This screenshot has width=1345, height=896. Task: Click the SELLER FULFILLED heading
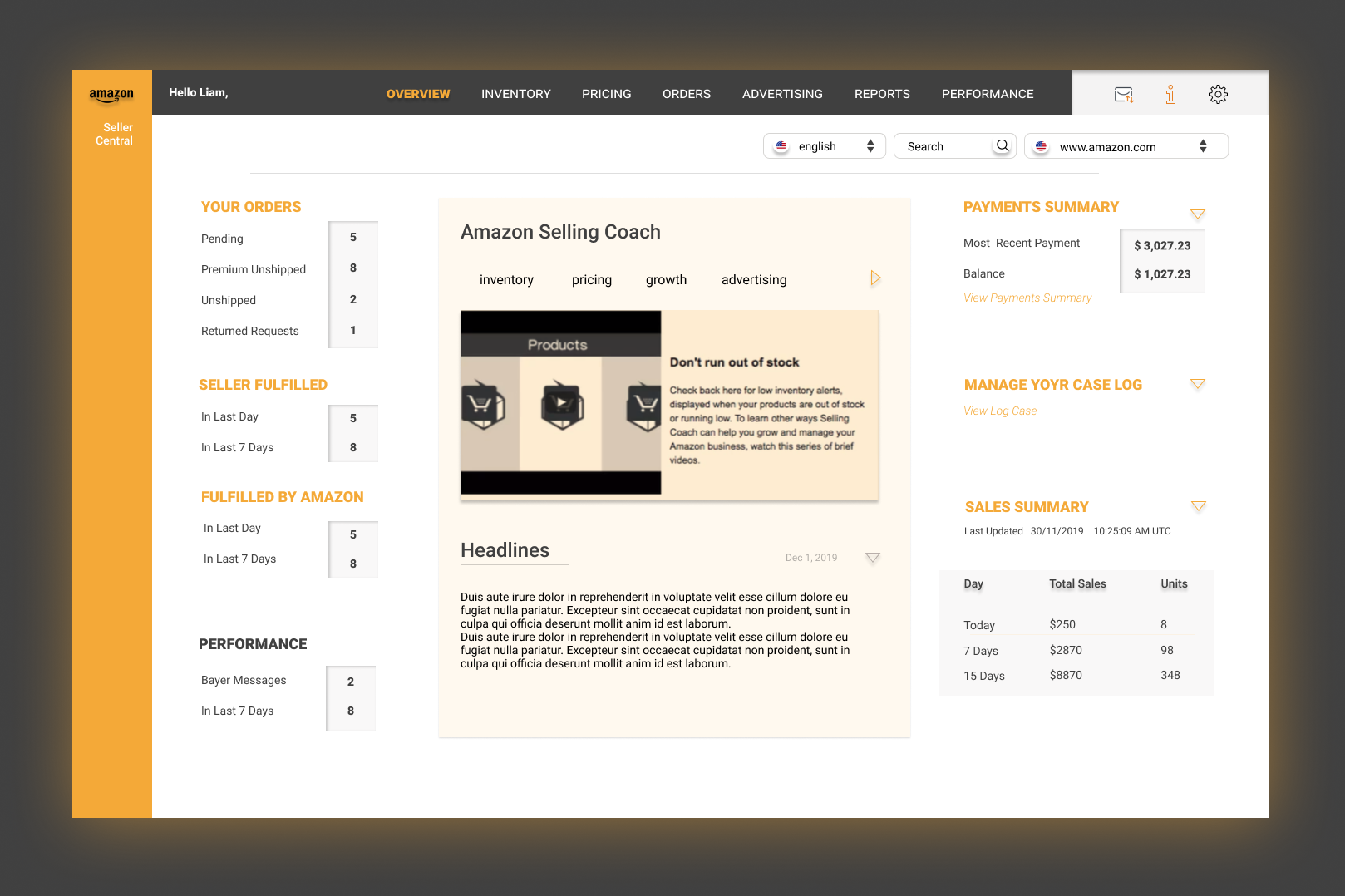coord(263,385)
